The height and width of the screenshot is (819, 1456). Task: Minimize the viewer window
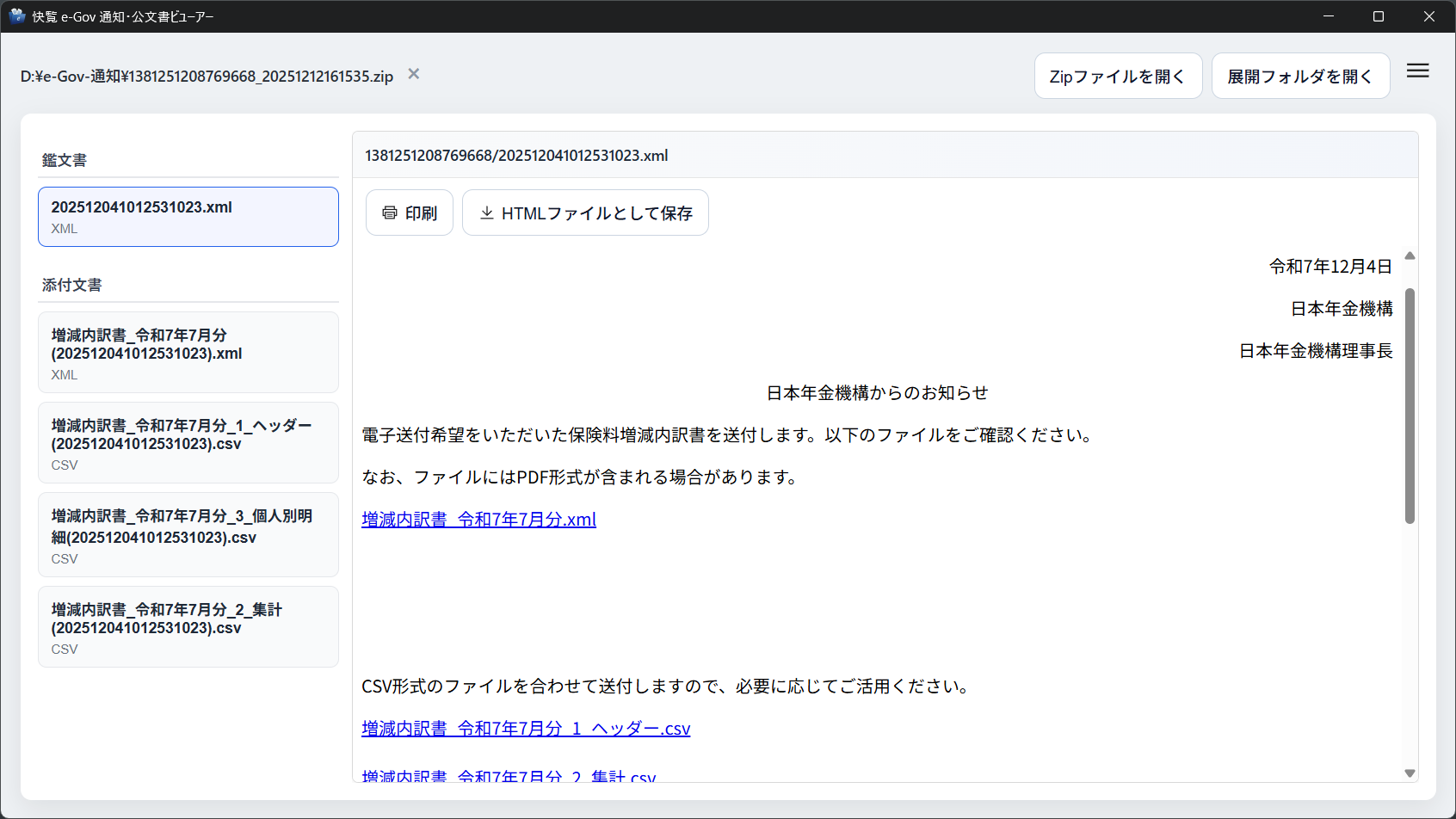[x=1329, y=16]
